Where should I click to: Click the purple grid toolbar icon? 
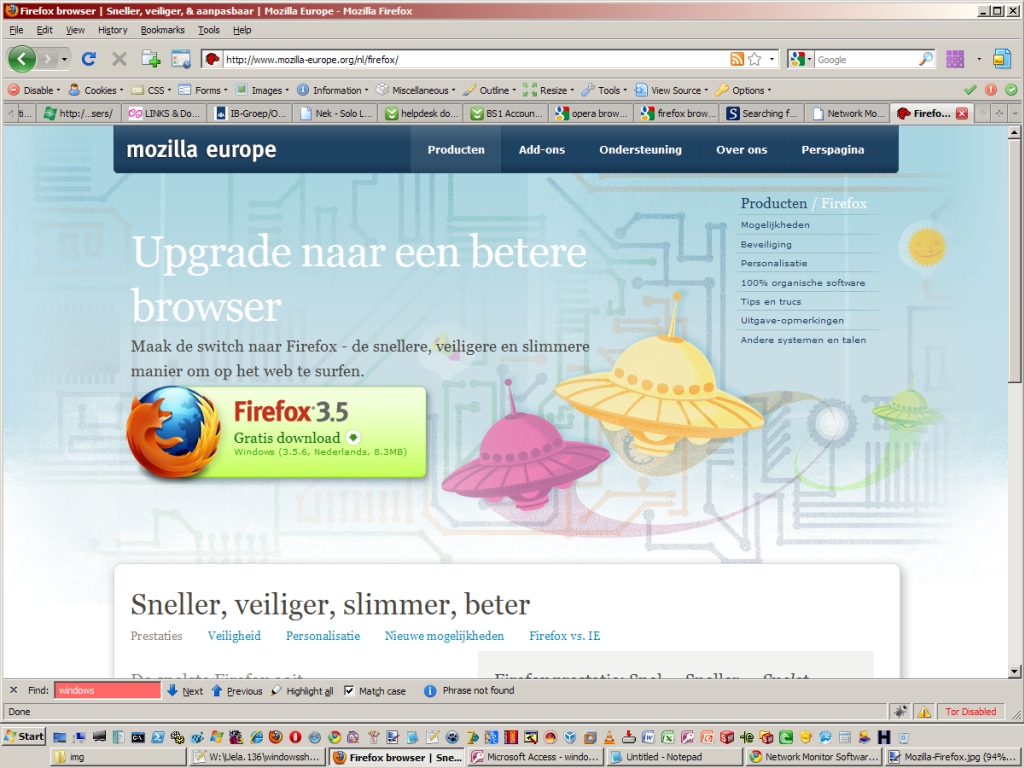pyautogui.click(x=955, y=59)
